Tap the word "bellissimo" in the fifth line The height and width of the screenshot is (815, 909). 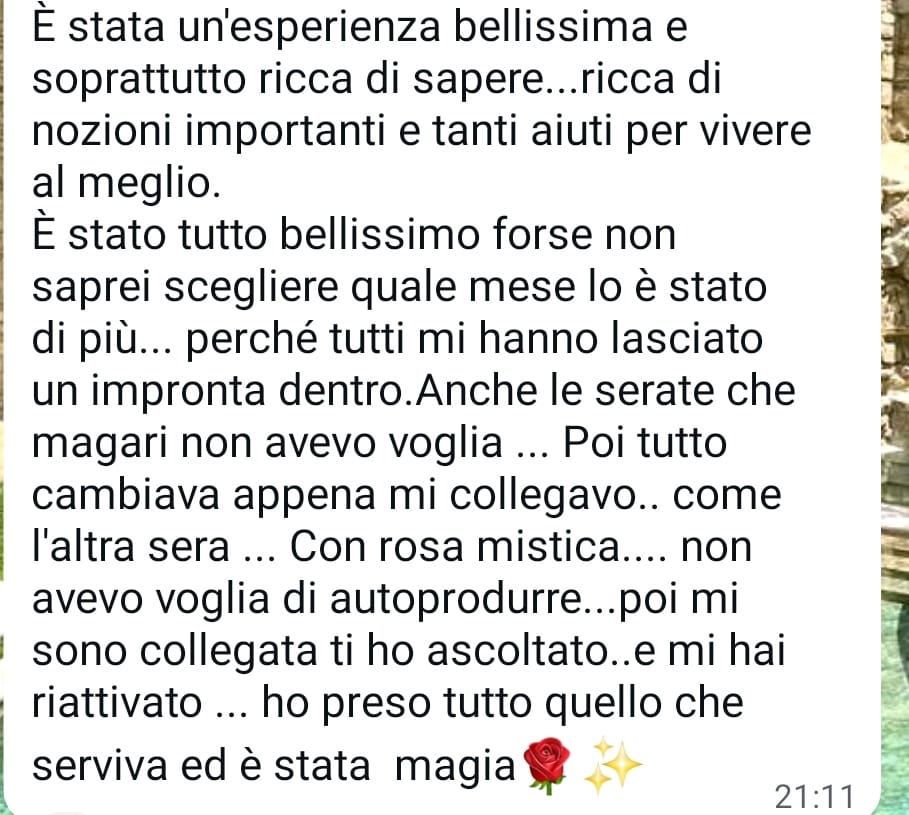(380, 235)
